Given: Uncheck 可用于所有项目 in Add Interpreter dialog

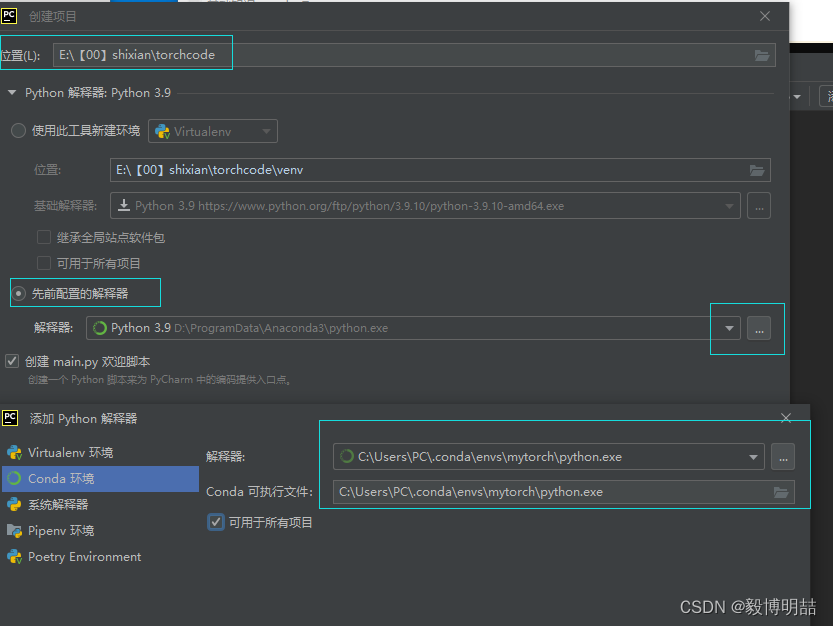Looking at the screenshot, I should point(216,522).
